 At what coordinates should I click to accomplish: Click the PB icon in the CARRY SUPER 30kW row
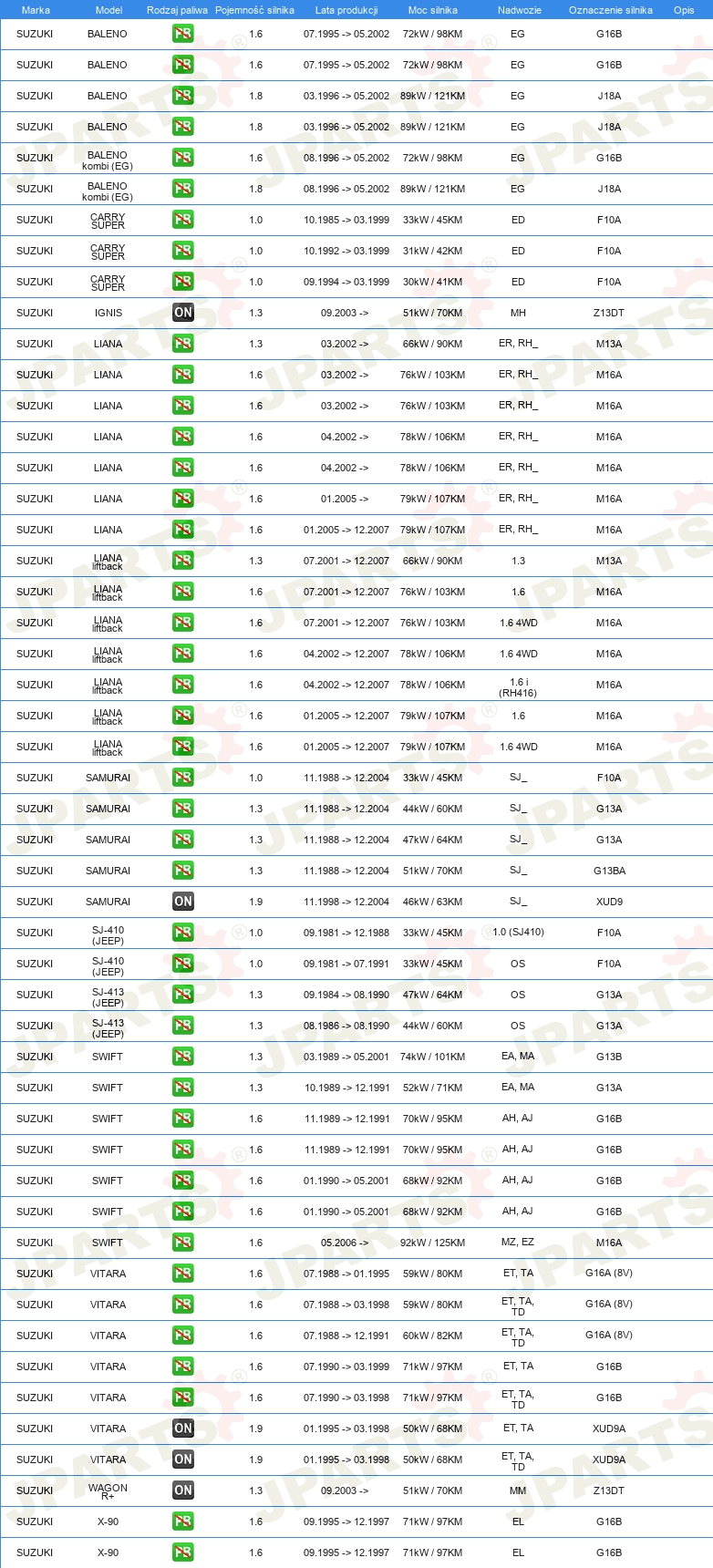[x=183, y=282]
